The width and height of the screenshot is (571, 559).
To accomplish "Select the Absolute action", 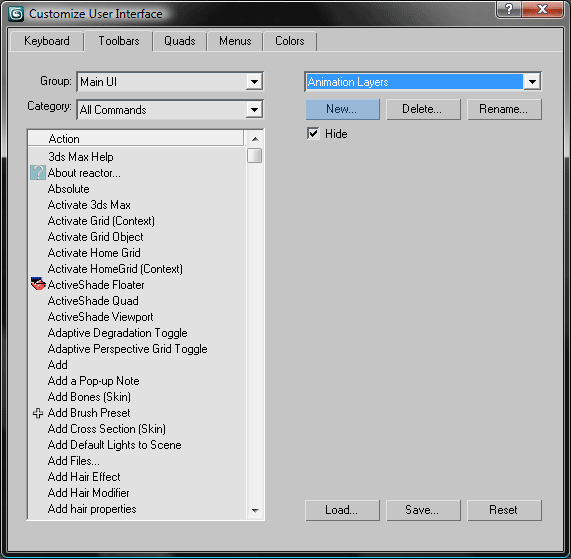I will coord(68,189).
